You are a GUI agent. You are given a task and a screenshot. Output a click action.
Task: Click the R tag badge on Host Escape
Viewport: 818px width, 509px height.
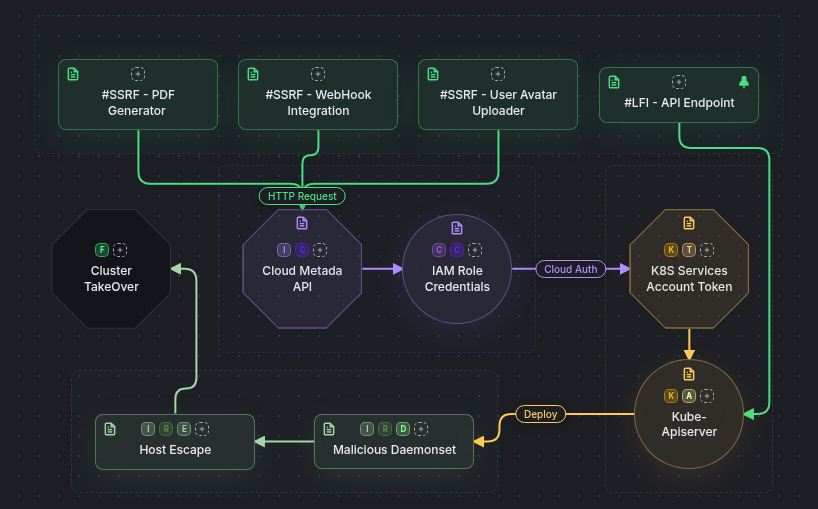[166, 429]
